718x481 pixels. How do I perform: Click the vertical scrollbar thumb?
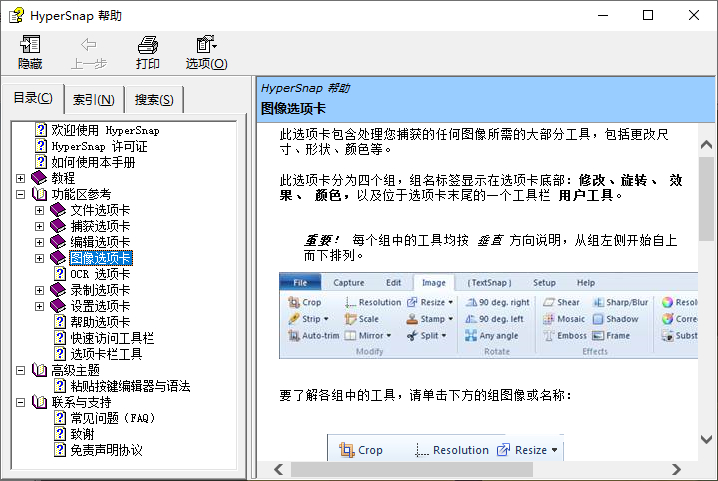pos(706,199)
